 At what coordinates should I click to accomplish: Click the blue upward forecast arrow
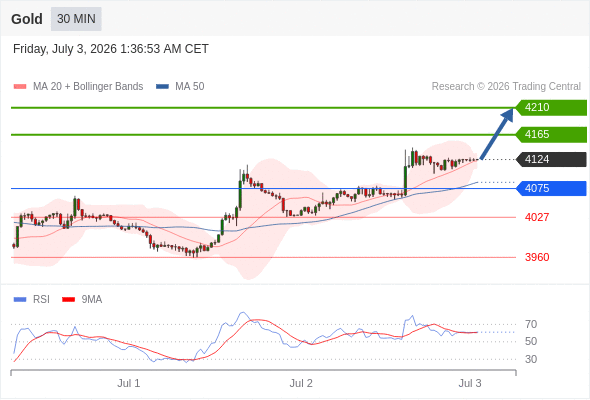(x=497, y=134)
